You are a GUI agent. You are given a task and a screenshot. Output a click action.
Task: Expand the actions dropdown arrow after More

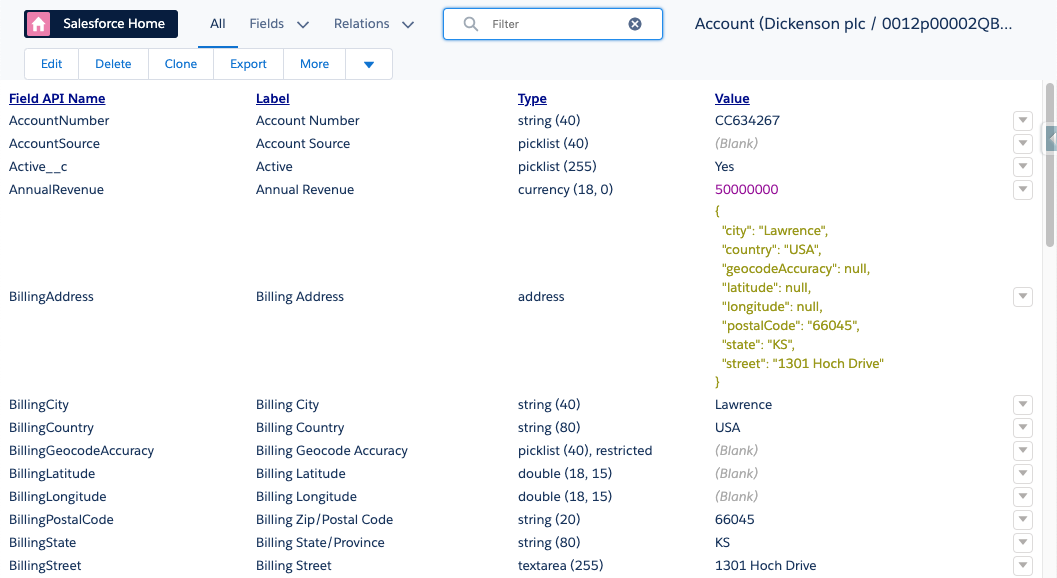[369, 64]
